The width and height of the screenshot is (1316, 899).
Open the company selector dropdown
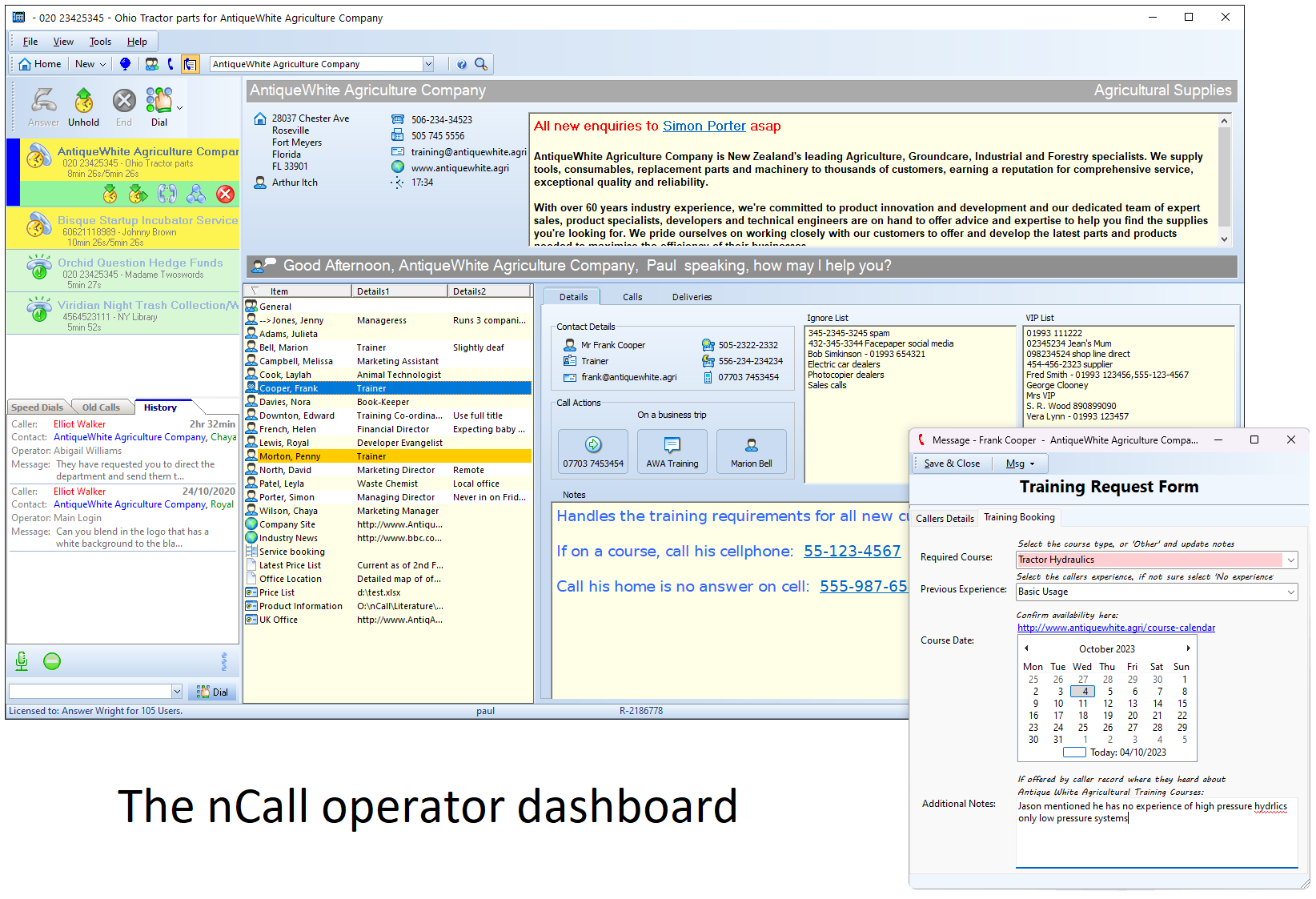pyautogui.click(x=428, y=64)
